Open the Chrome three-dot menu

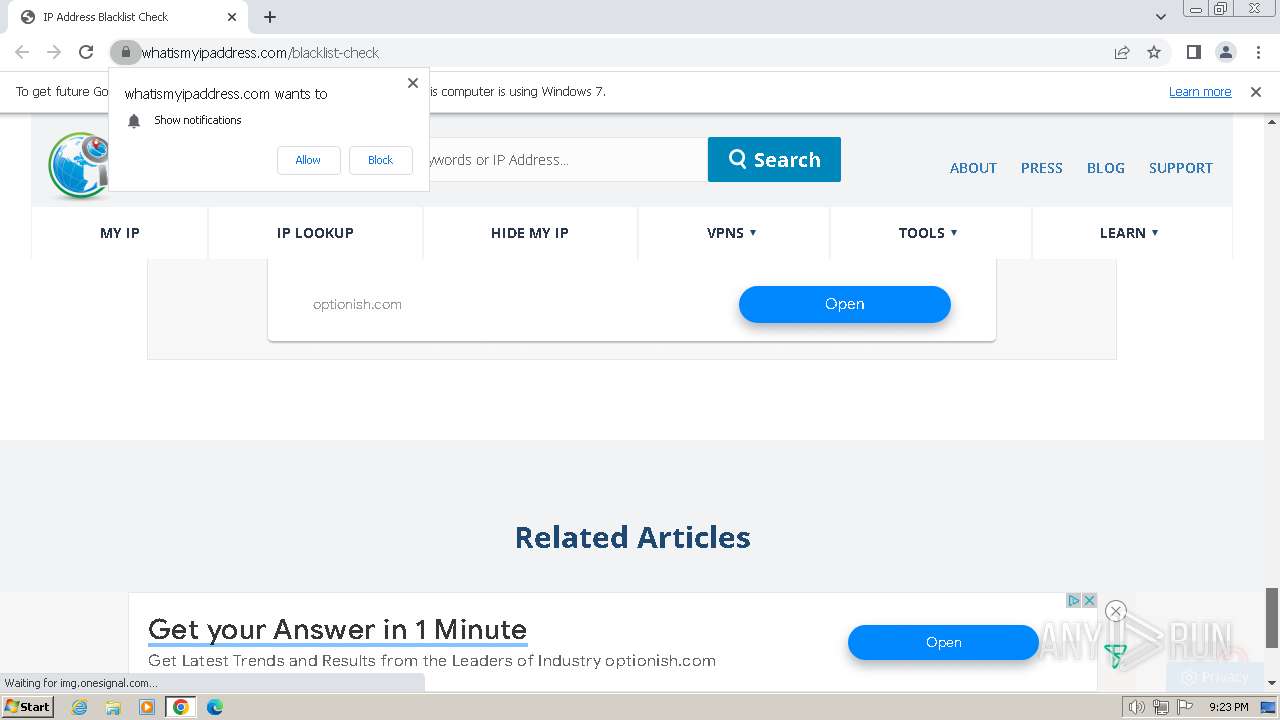coord(1257,52)
